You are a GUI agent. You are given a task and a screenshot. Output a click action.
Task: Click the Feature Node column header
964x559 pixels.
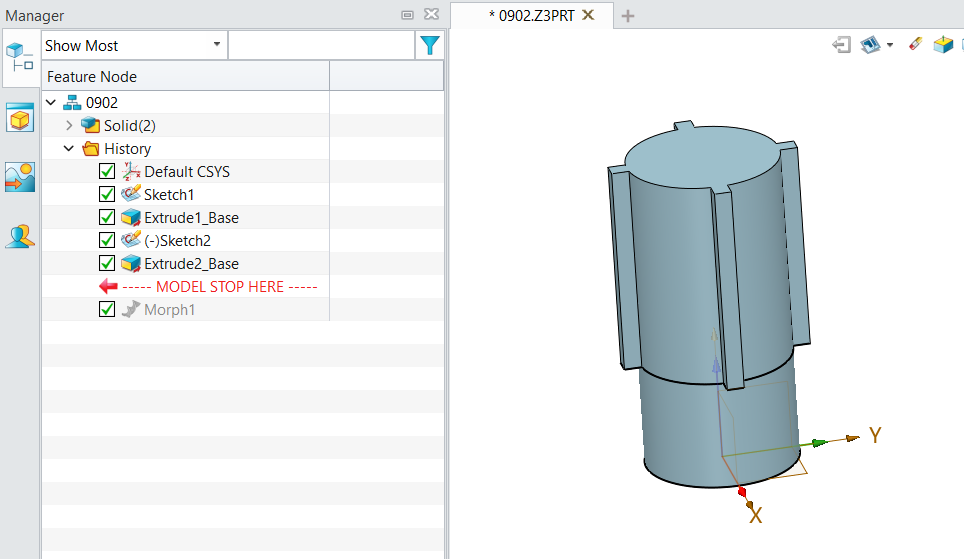[185, 77]
